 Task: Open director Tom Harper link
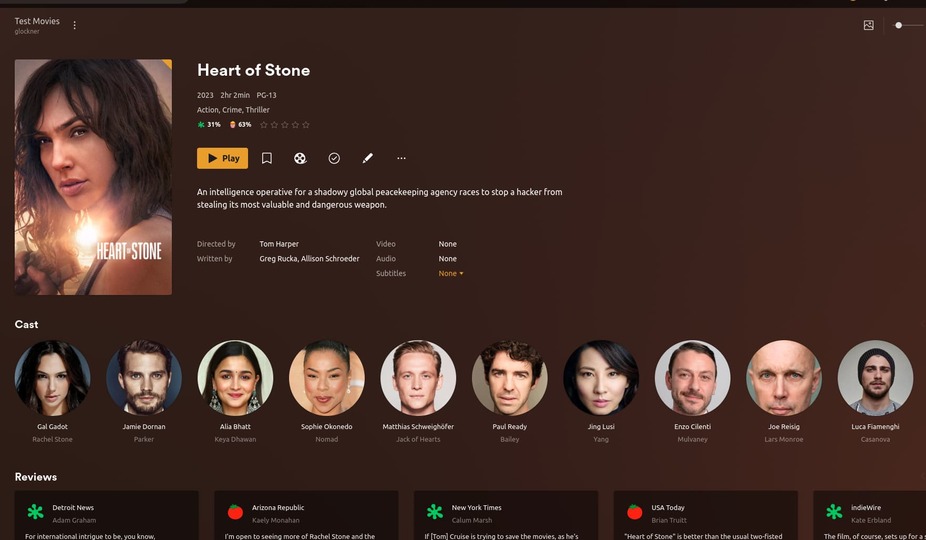tap(279, 244)
